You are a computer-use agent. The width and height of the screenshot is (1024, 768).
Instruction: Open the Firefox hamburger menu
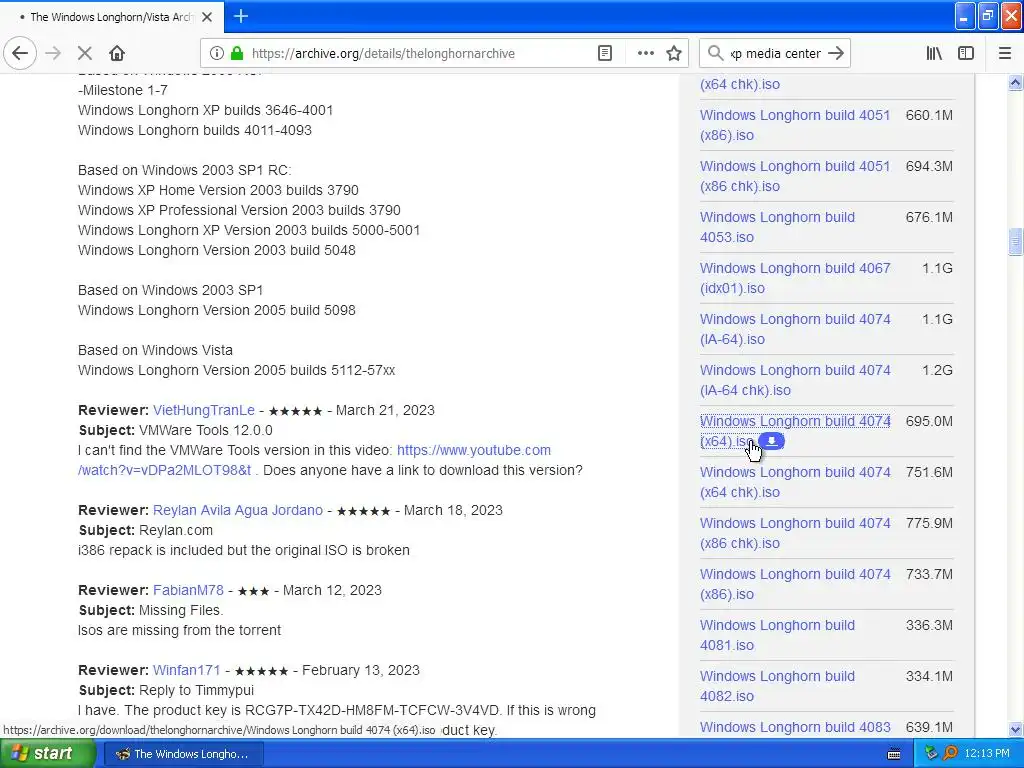click(1005, 53)
